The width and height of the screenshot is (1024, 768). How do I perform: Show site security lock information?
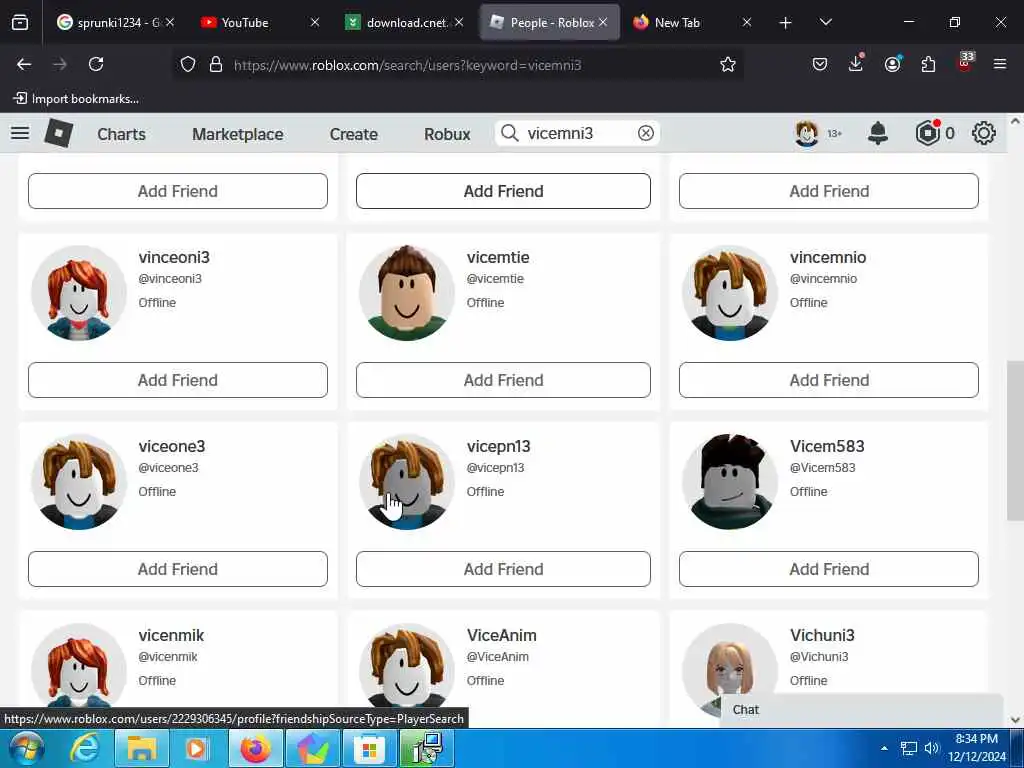click(216, 65)
